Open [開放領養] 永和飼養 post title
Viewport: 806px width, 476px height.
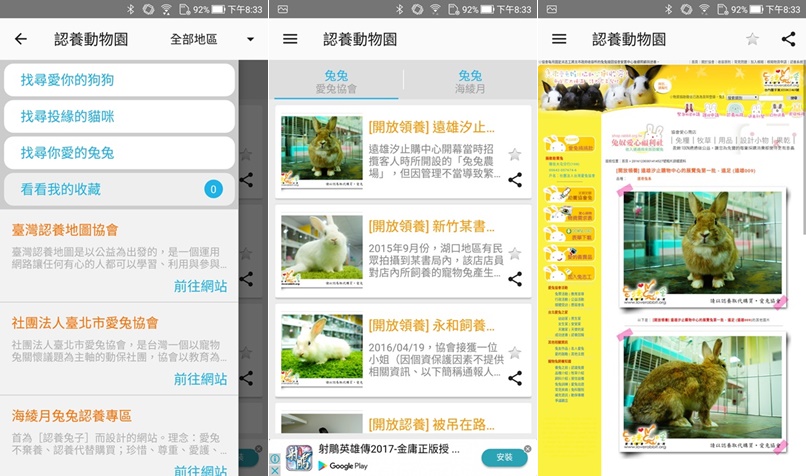click(431, 325)
